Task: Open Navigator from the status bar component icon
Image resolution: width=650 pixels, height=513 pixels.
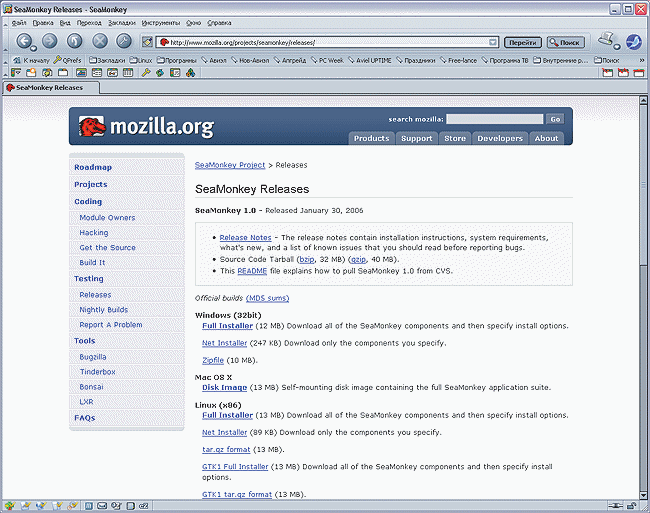Action: click(x=89, y=506)
